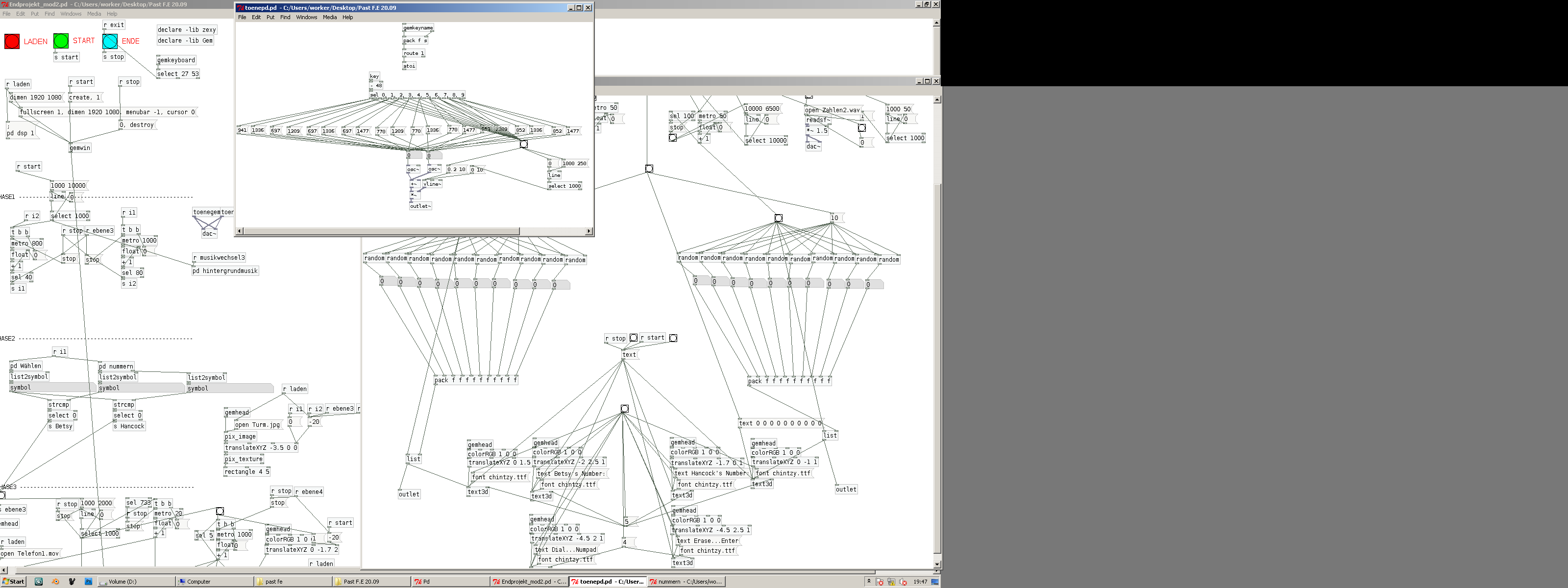Open Media menu in toenepd.pd window

point(329,18)
